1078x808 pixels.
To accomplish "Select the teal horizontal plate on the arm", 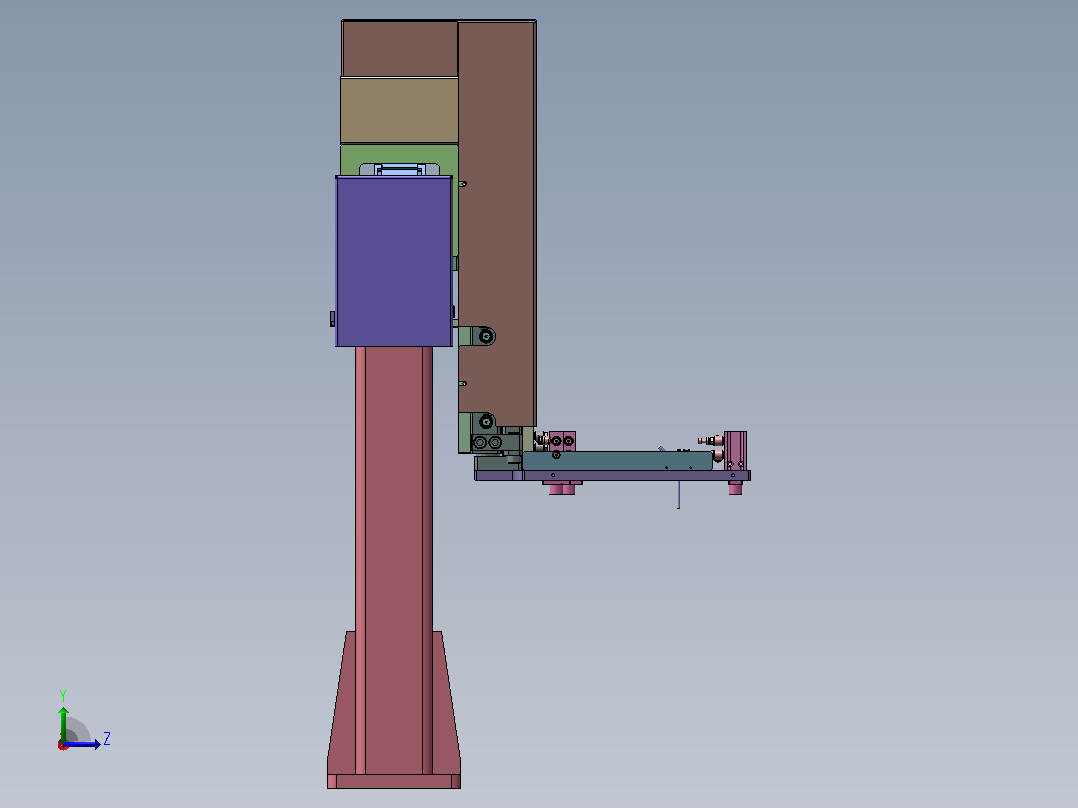I will [617, 461].
